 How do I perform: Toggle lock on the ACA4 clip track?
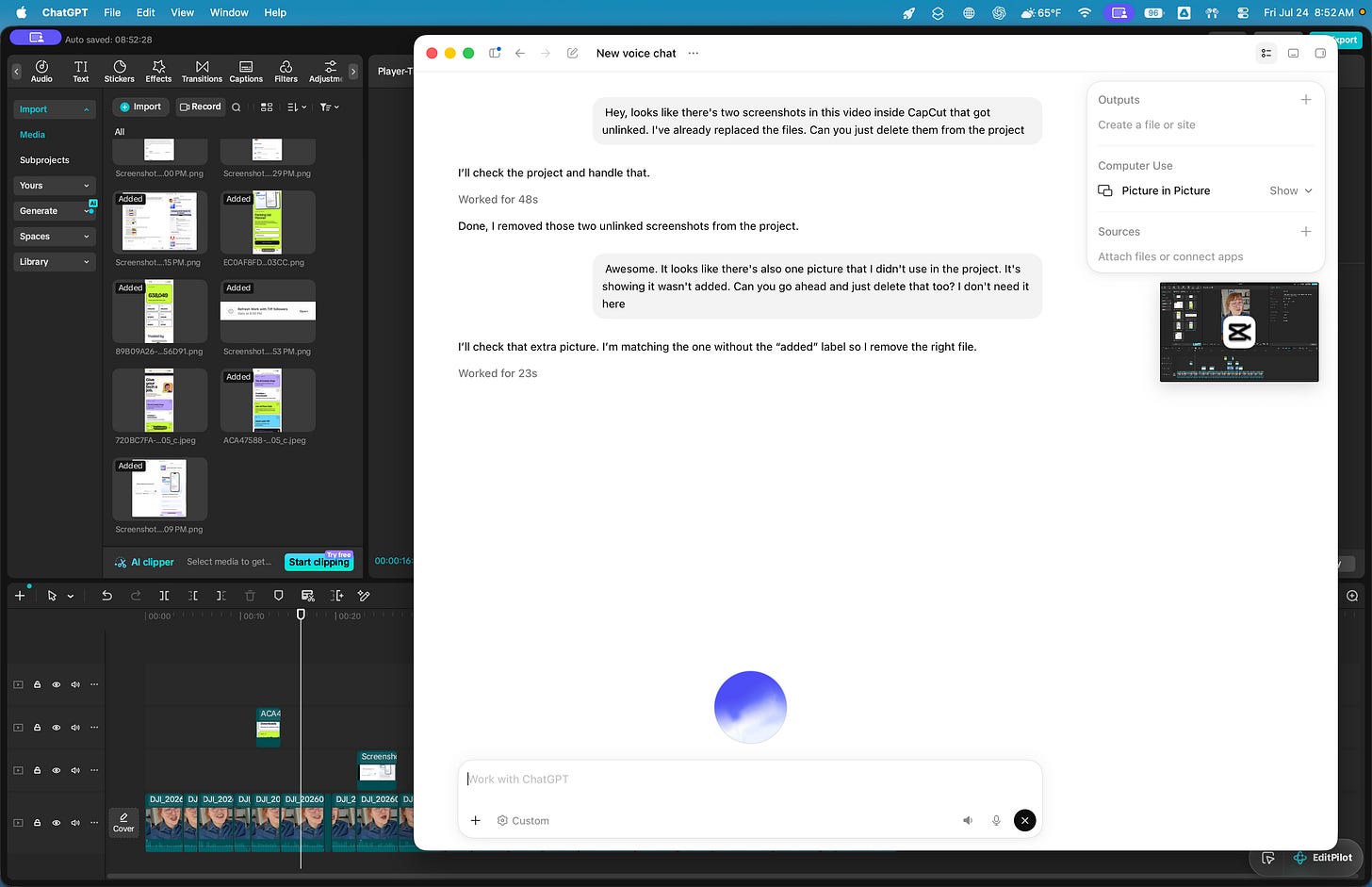[38, 728]
